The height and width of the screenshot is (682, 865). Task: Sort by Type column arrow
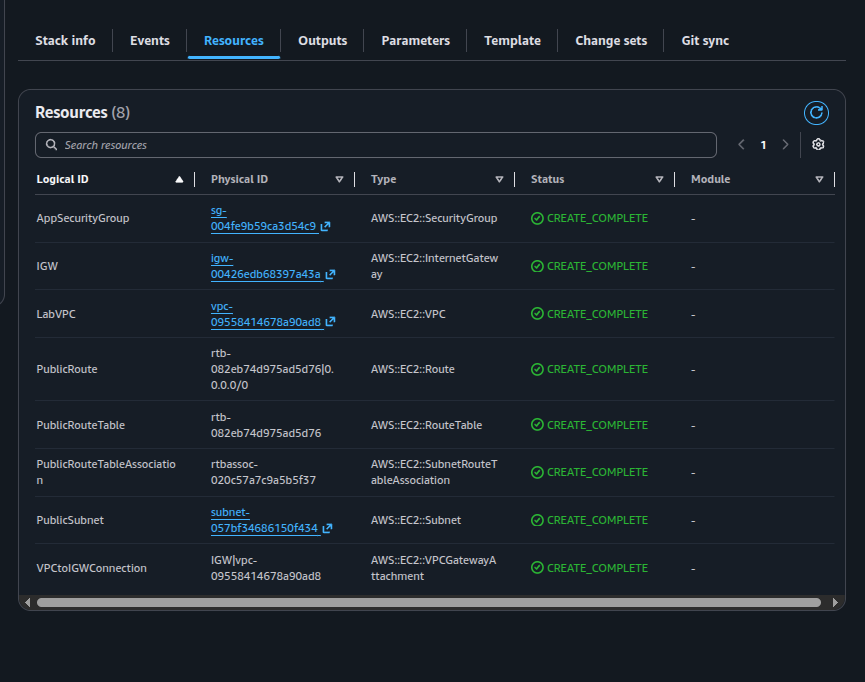coord(499,179)
